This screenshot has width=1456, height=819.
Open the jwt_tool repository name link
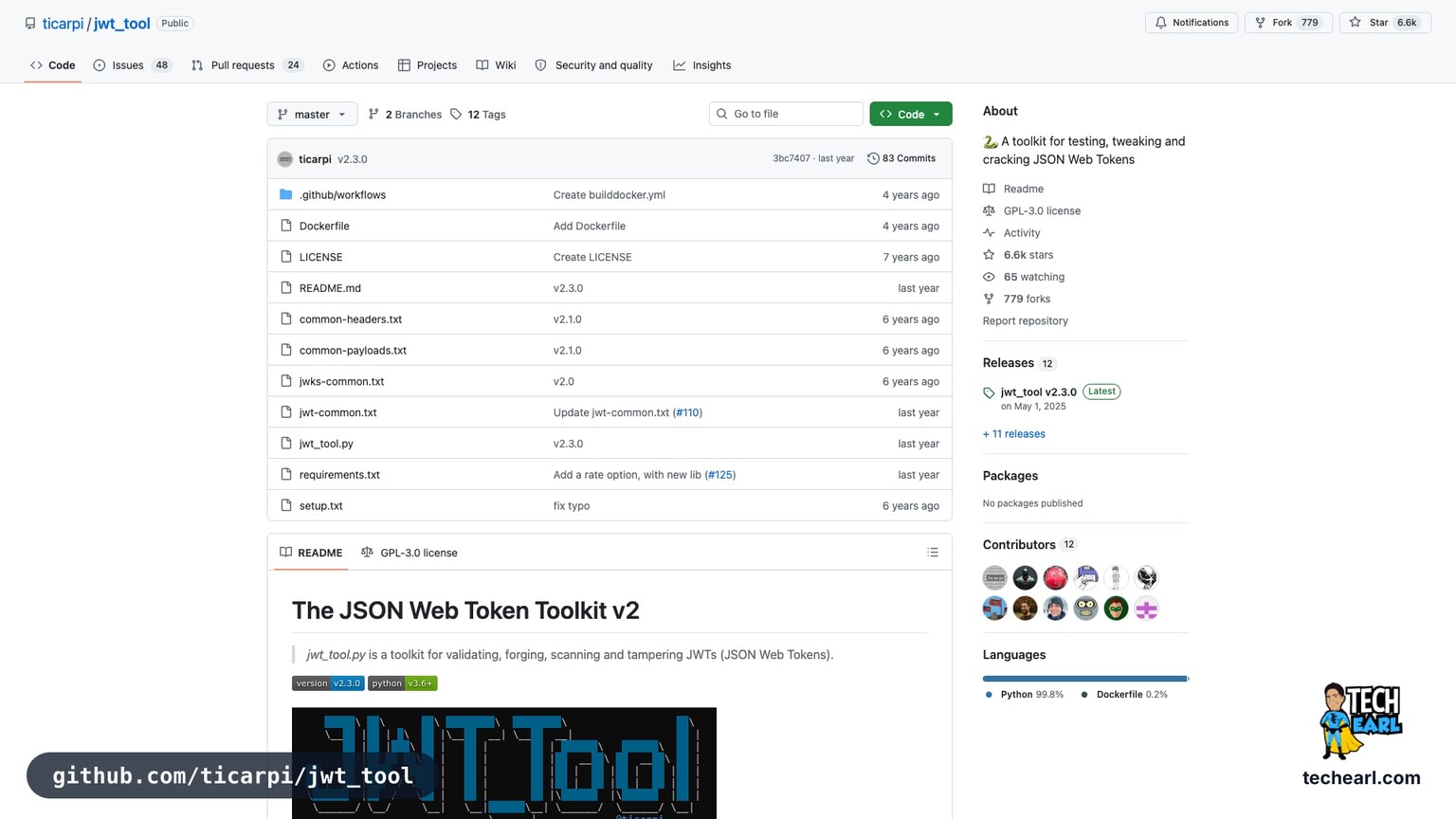(x=121, y=24)
